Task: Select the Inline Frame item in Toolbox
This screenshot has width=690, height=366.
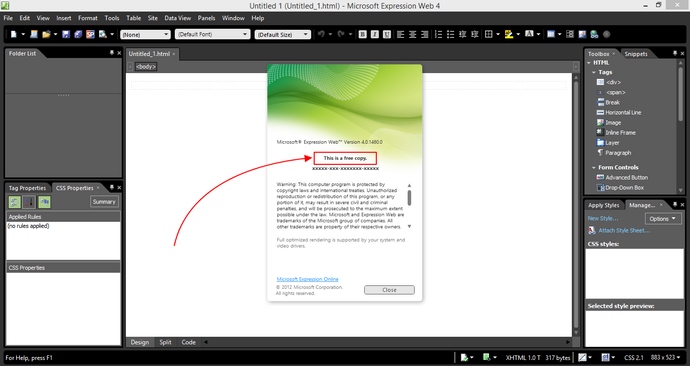Action: click(x=616, y=132)
